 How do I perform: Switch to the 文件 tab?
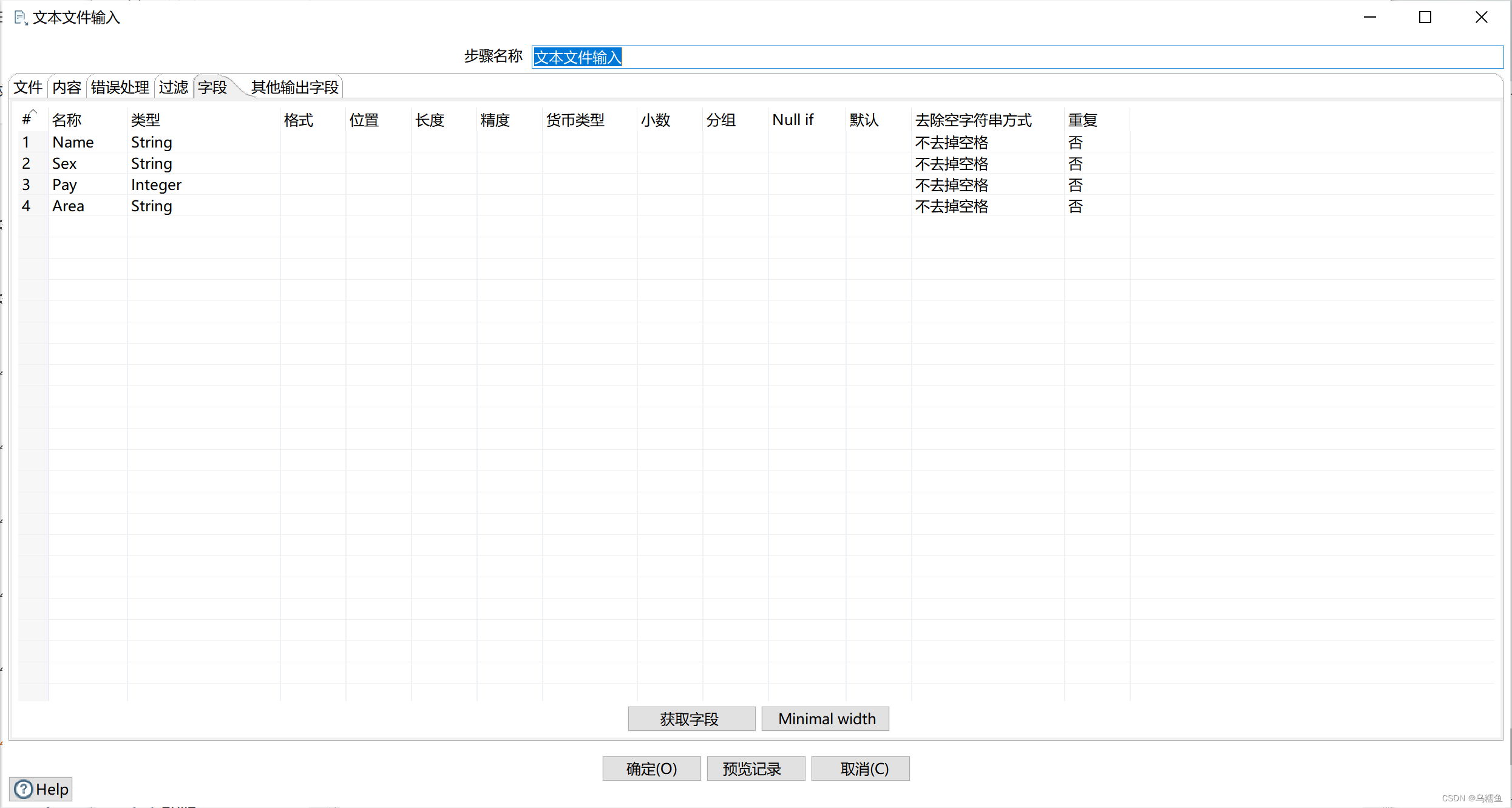coord(28,87)
